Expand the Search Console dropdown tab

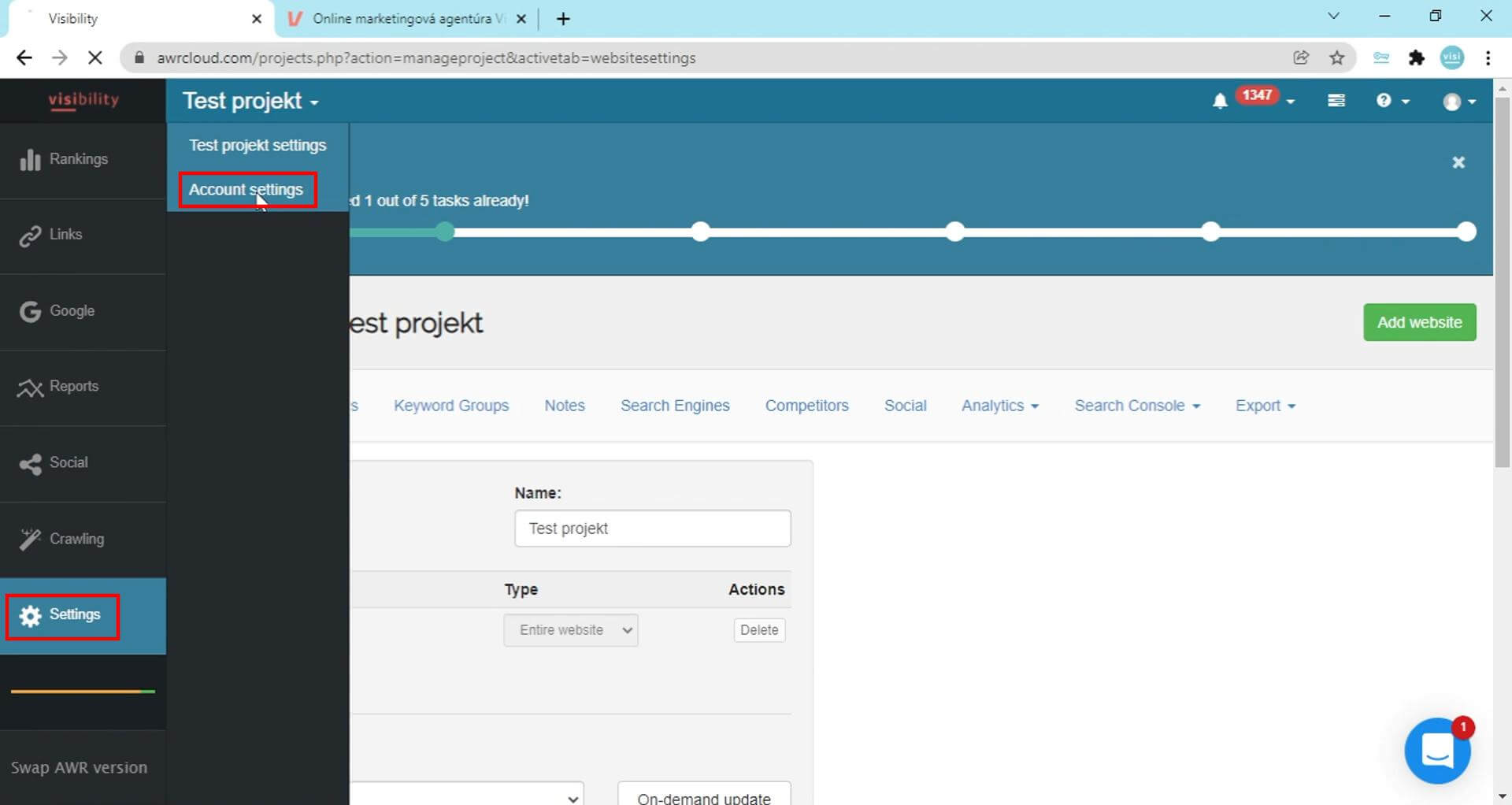click(1136, 406)
